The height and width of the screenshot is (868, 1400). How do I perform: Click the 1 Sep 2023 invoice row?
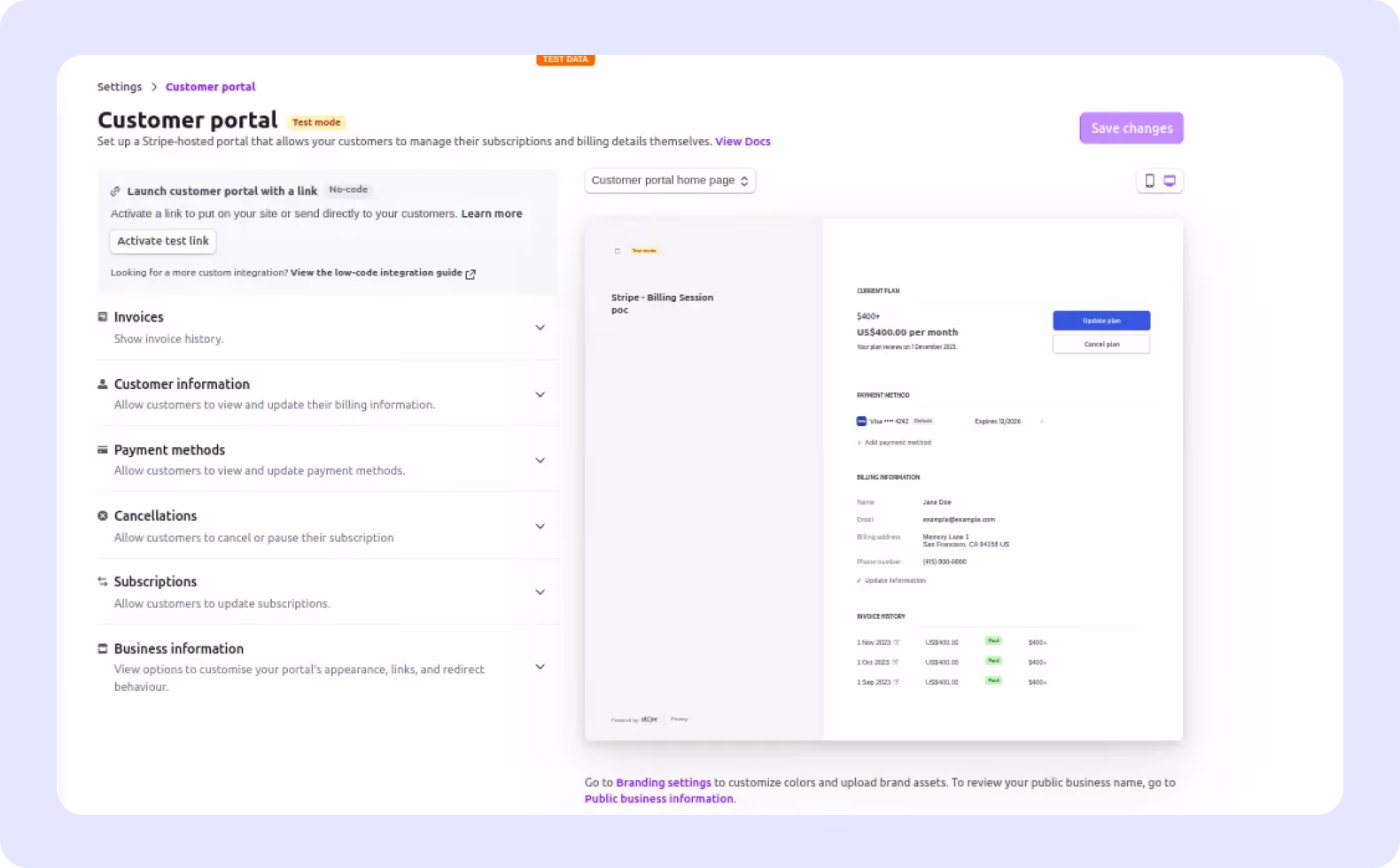click(952, 682)
